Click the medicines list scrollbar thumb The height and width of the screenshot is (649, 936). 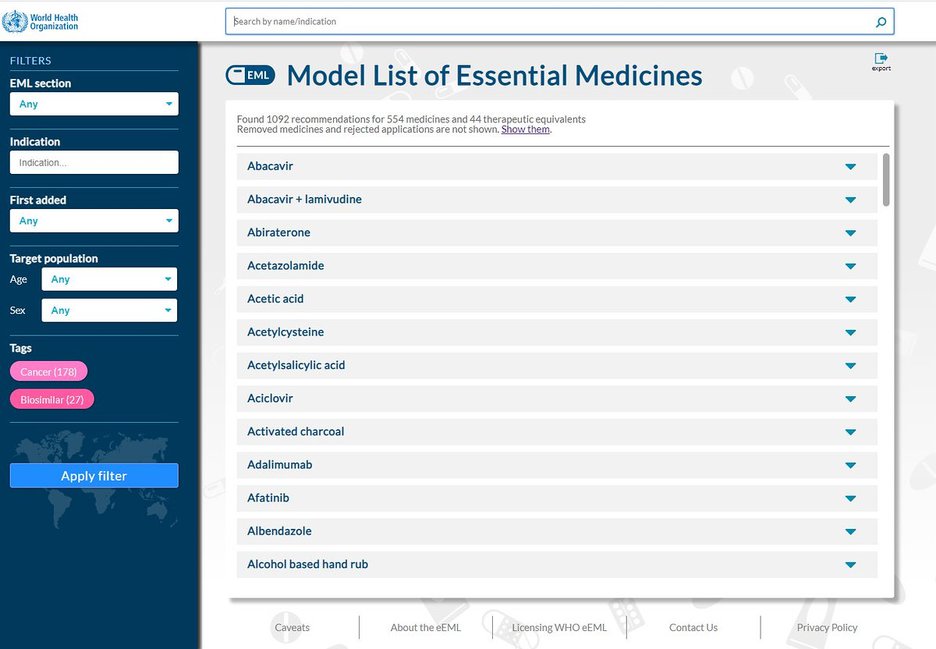pos(886,180)
